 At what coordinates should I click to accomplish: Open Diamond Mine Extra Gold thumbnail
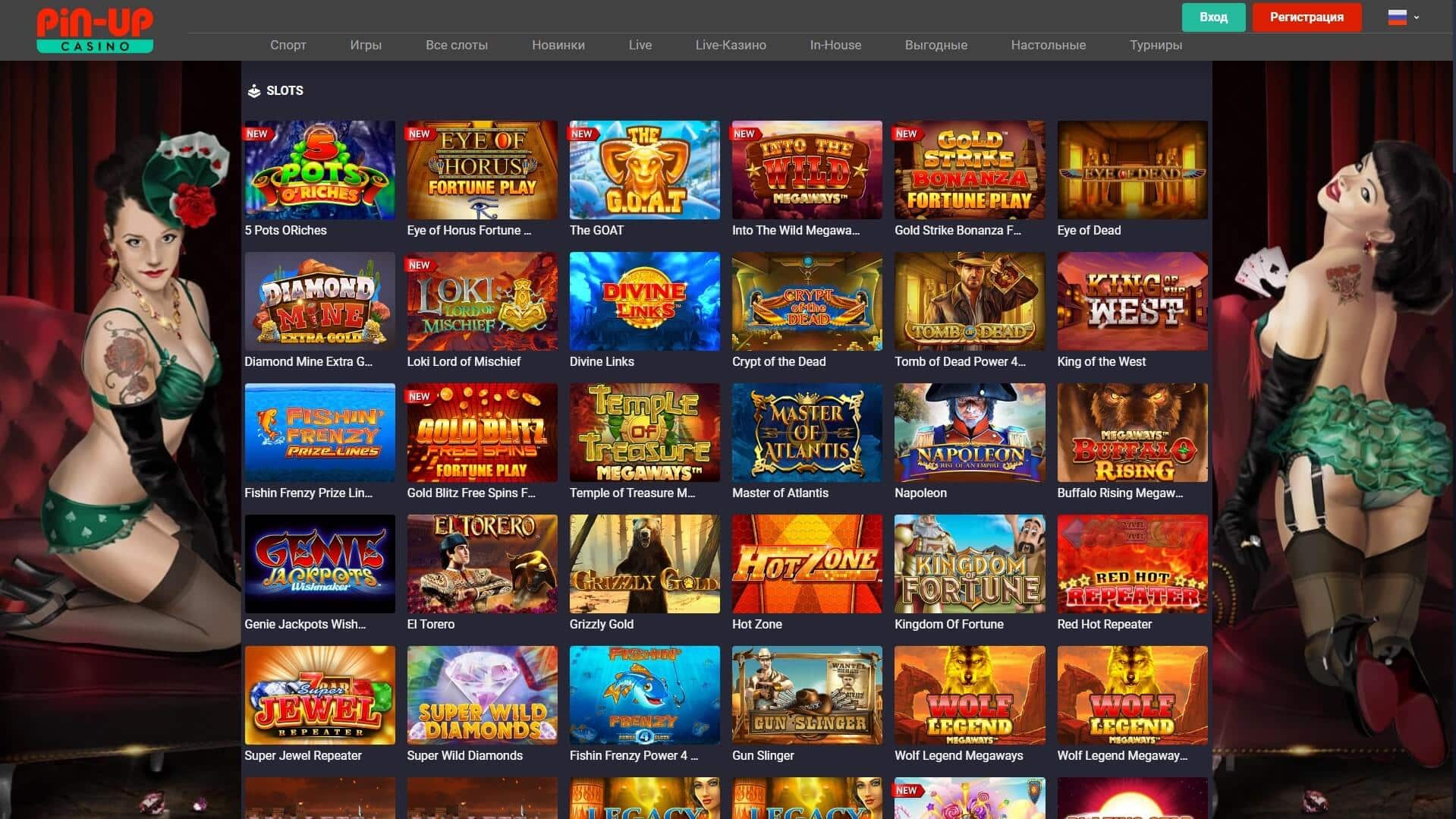319,301
